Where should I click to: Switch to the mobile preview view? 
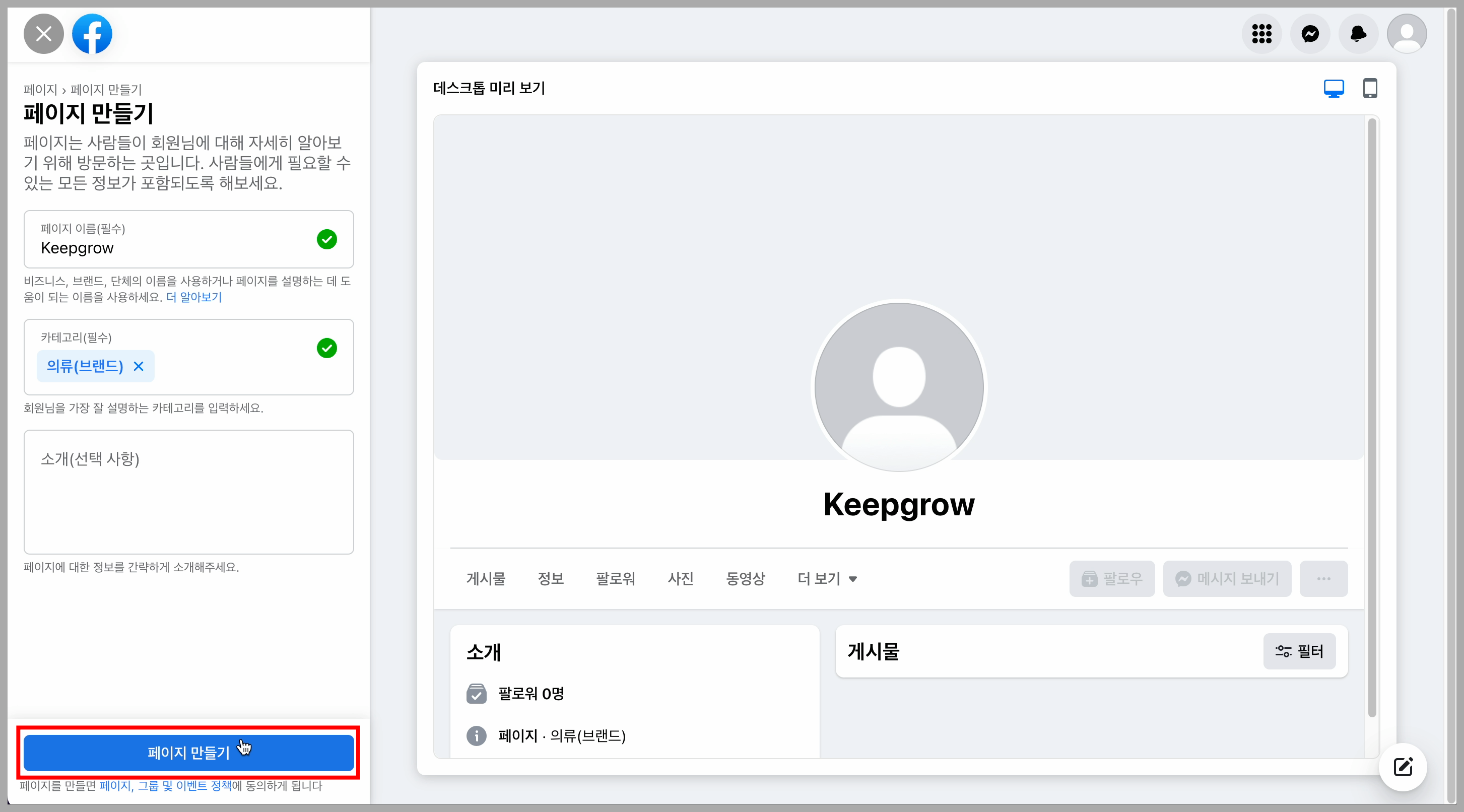(x=1370, y=89)
